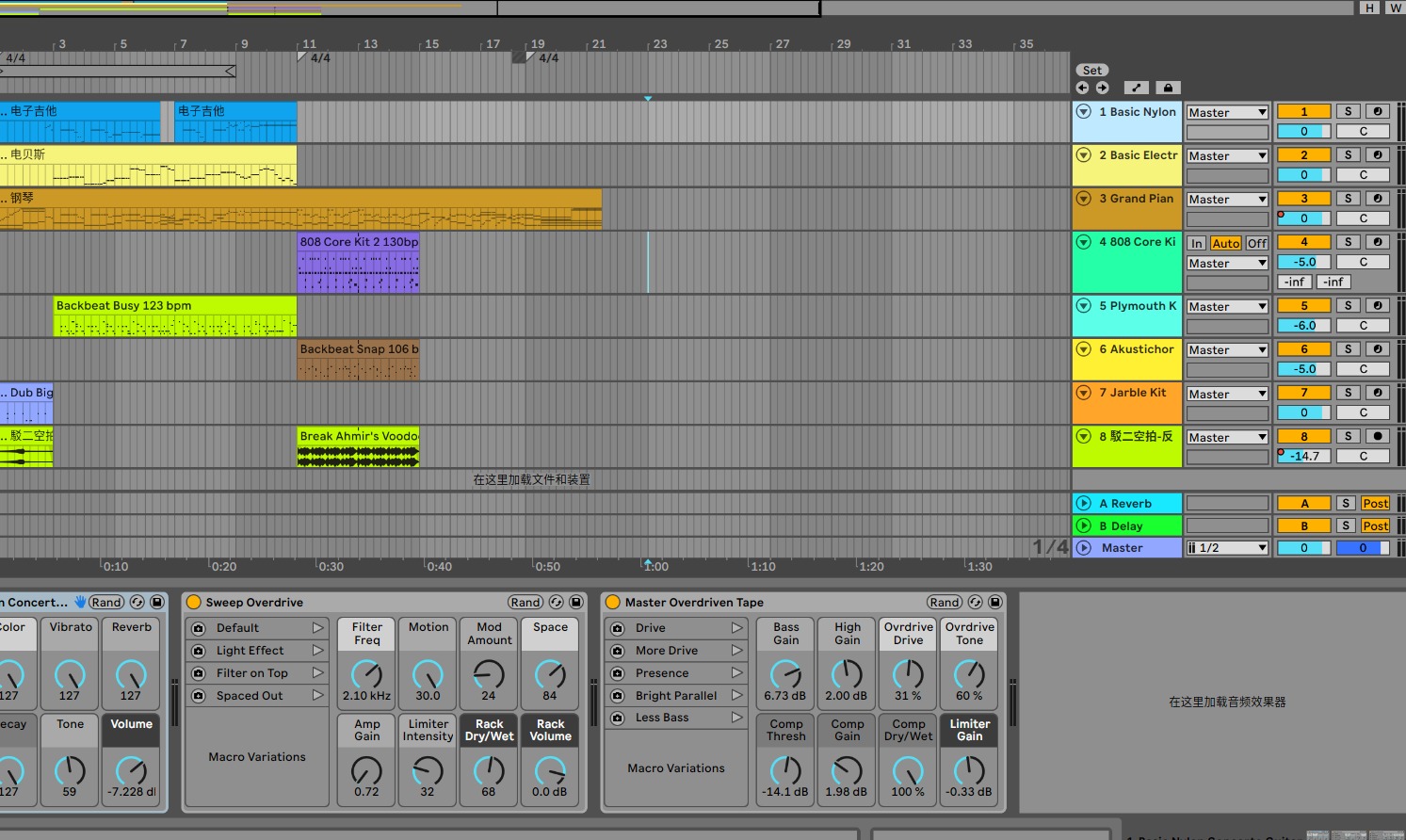
Task: Click volume slider showing -14.7 on track 8
Action: (1303, 456)
